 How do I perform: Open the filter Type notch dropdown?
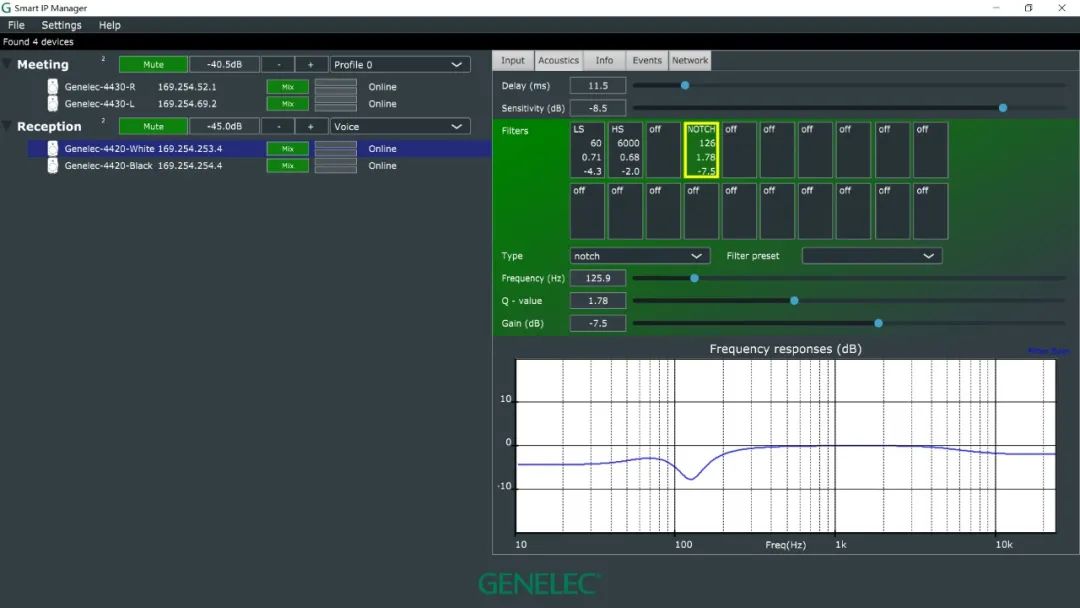tap(639, 255)
